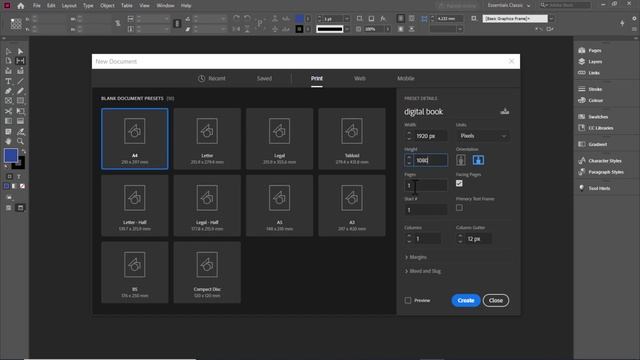Select the Hand tool
640x360 pixels.
click(x=8, y=141)
